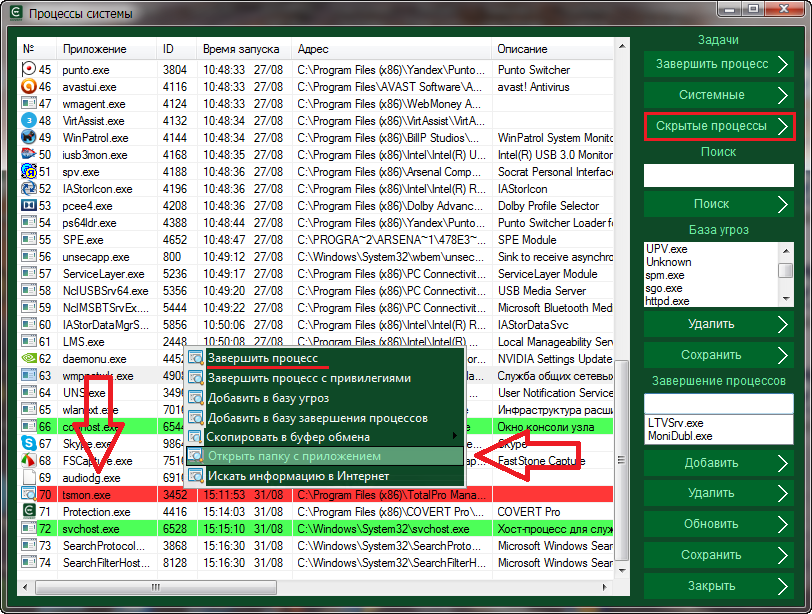Select 'Добавить в базу завершения процессов'
This screenshot has height=614, width=812.
(324, 417)
